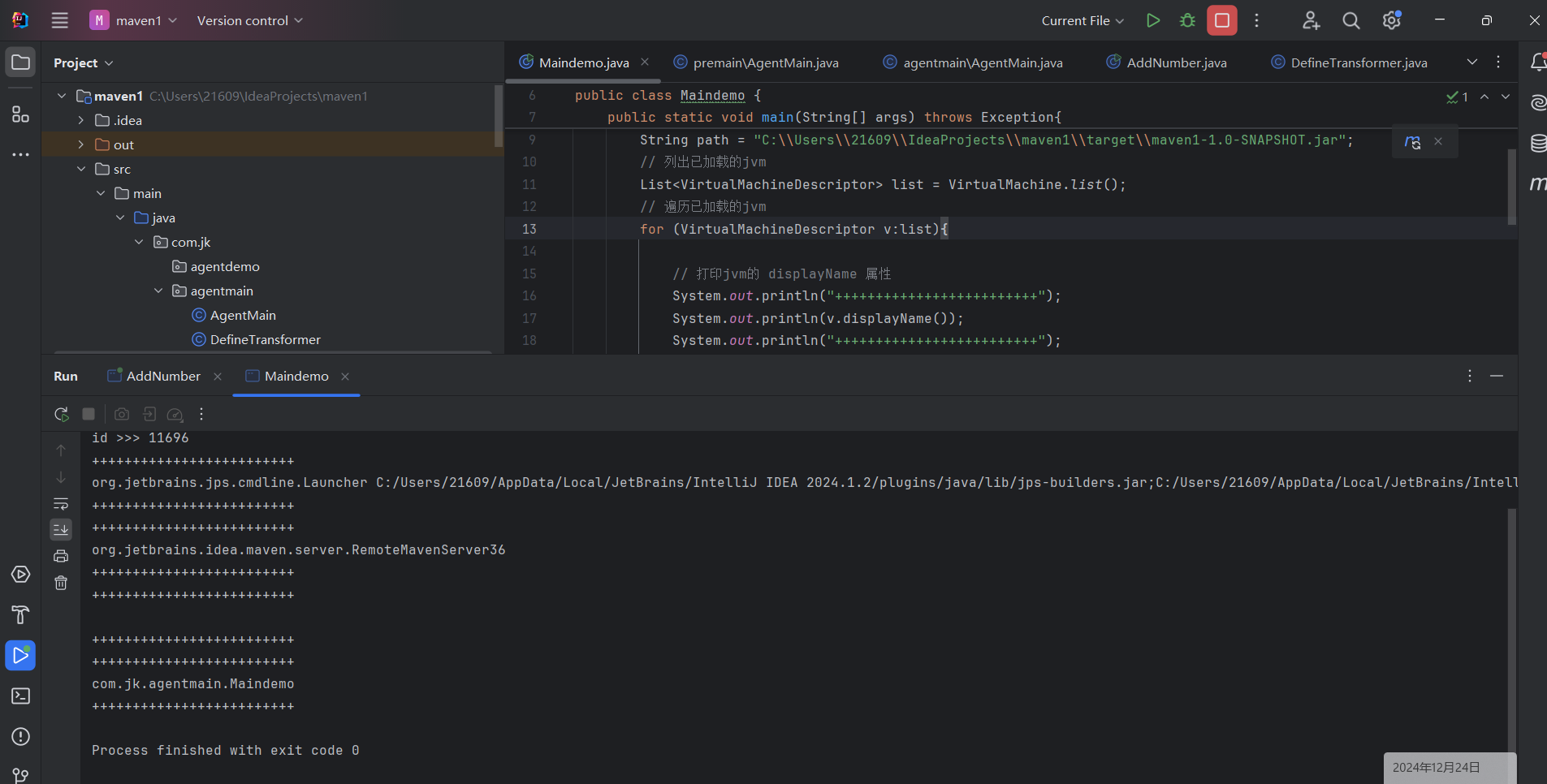Open the inspections widget checkmark
The image size is (1547, 784).
pyautogui.click(x=1457, y=97)
